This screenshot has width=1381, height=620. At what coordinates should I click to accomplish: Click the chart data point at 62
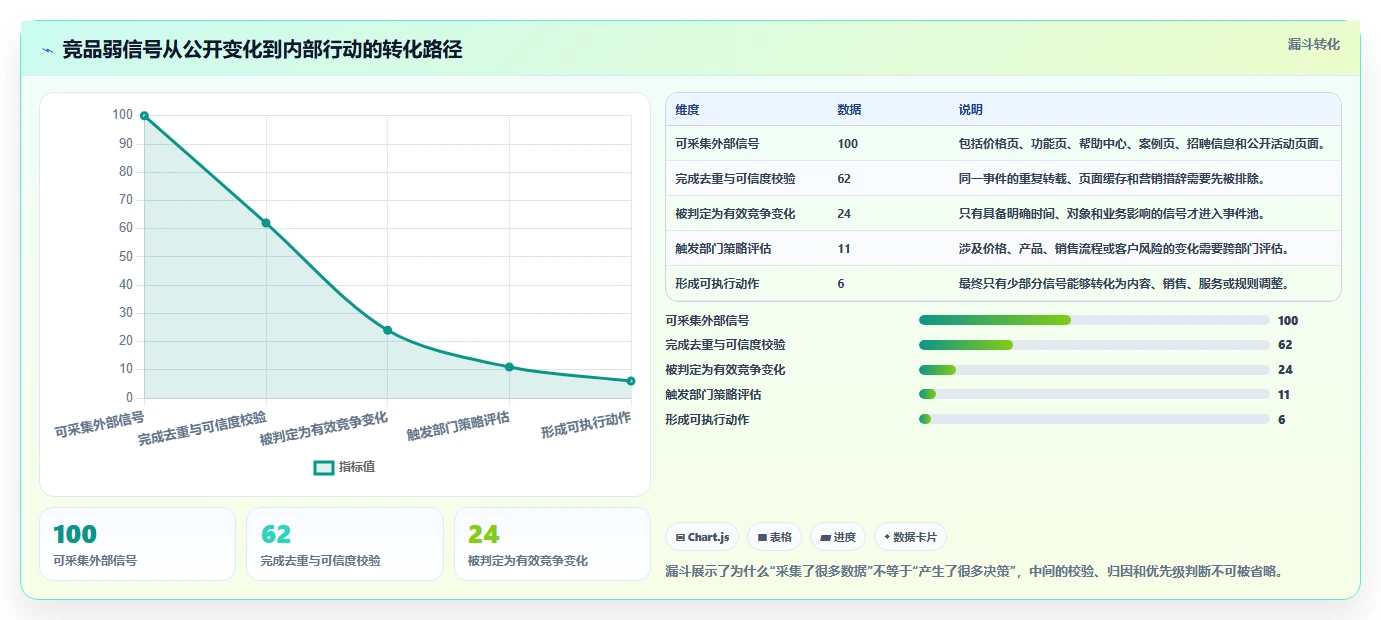[266, 223]
